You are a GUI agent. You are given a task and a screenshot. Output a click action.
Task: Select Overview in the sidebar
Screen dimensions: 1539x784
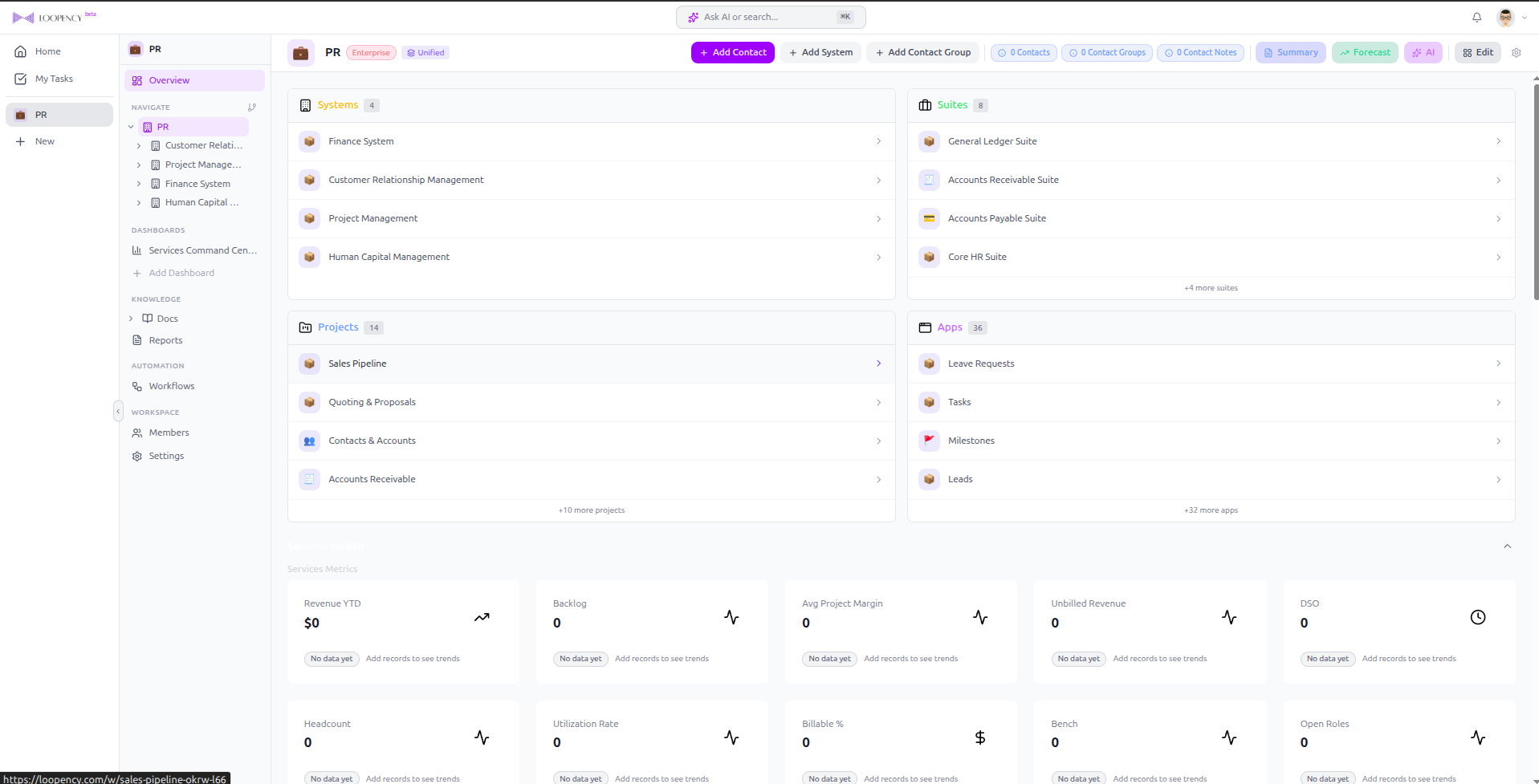[171, 79]
